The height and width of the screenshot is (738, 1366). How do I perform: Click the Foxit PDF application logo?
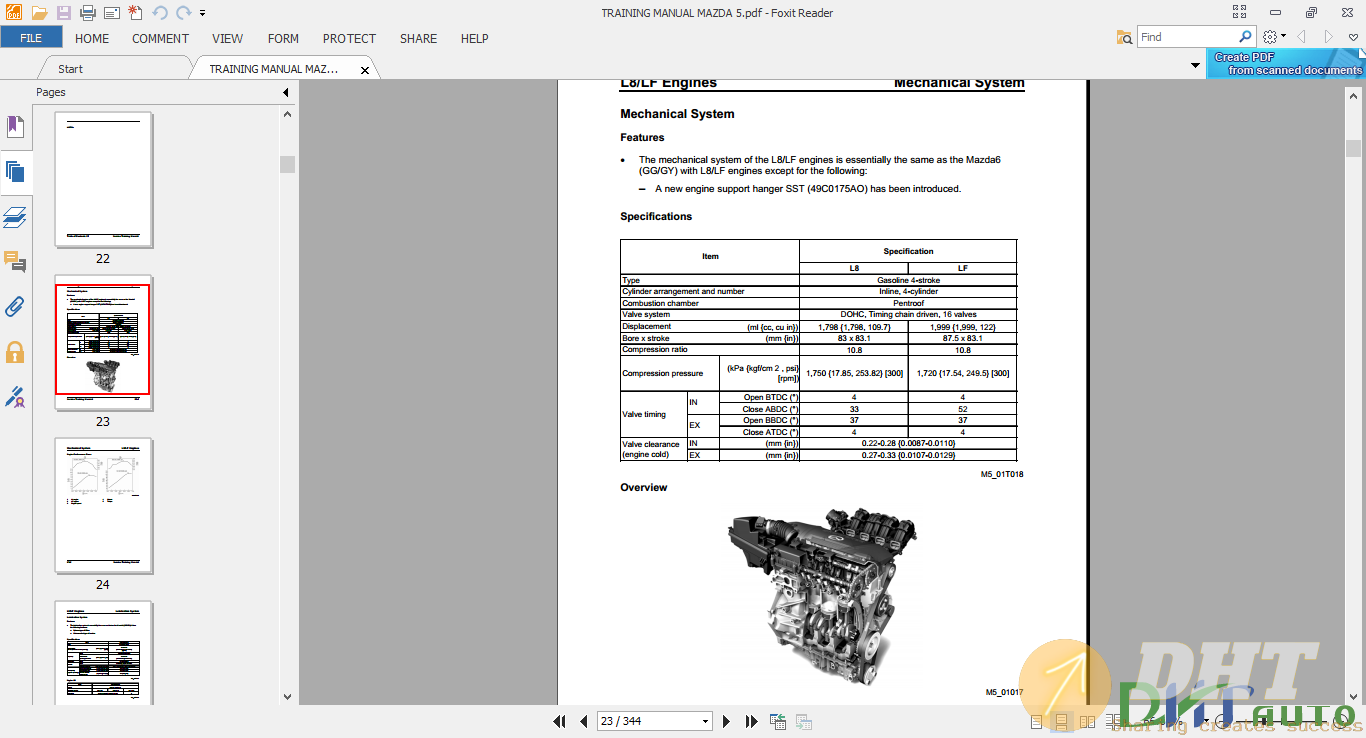pos(15,13)
